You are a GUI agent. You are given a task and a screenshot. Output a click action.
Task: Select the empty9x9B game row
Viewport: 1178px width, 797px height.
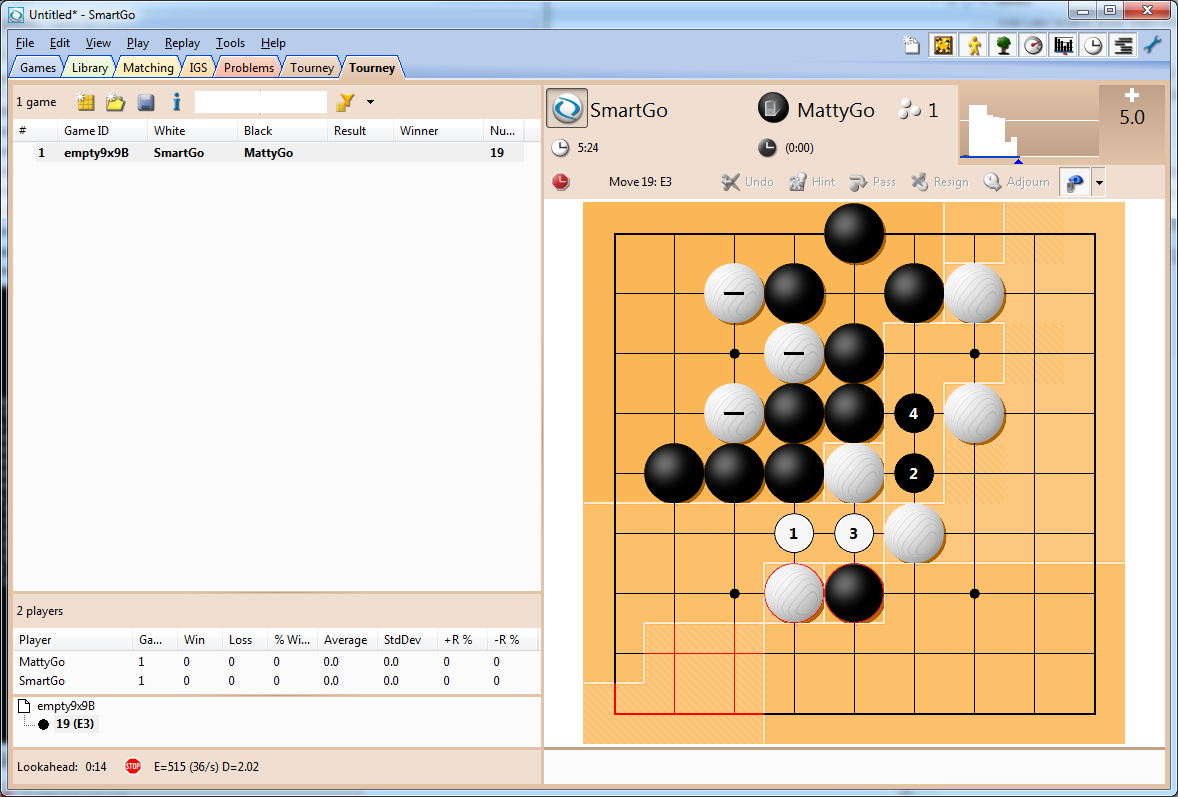(x=269, y=152)
